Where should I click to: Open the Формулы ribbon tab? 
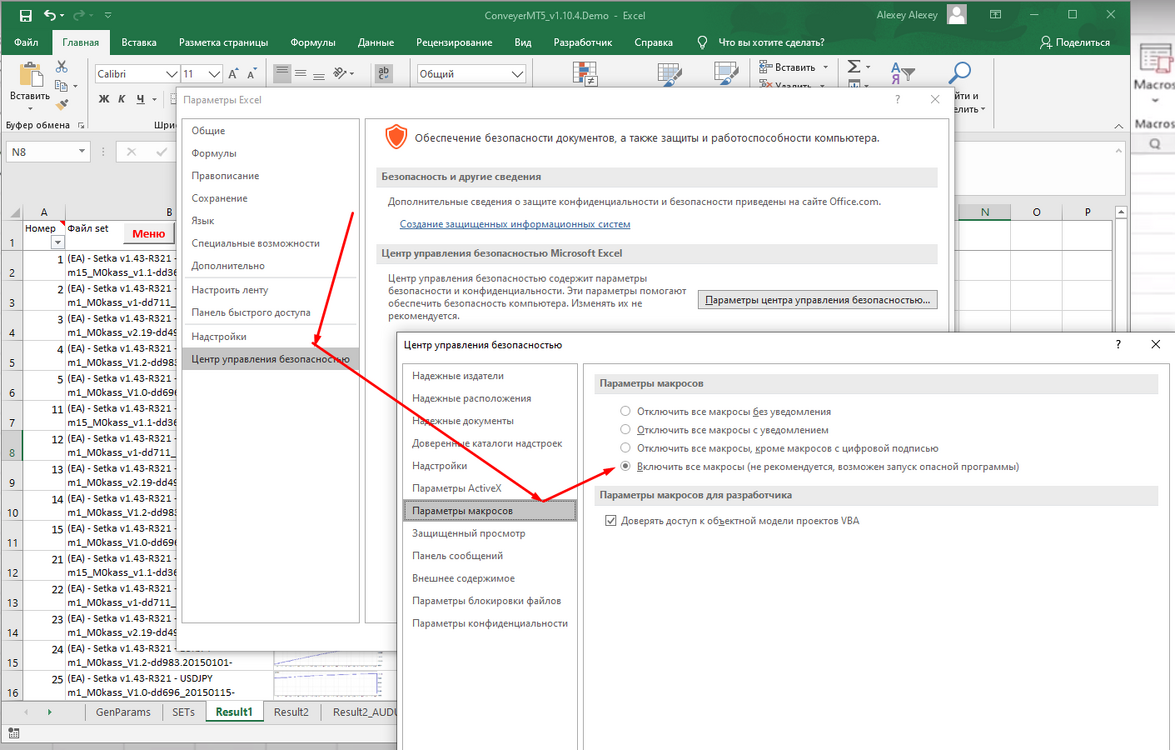(312, 43)
